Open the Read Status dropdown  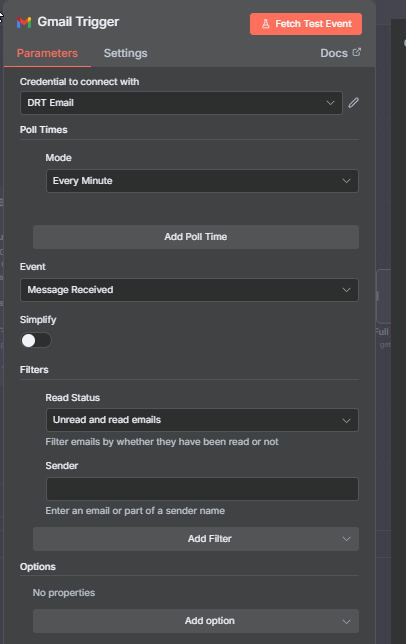(202, 420)
